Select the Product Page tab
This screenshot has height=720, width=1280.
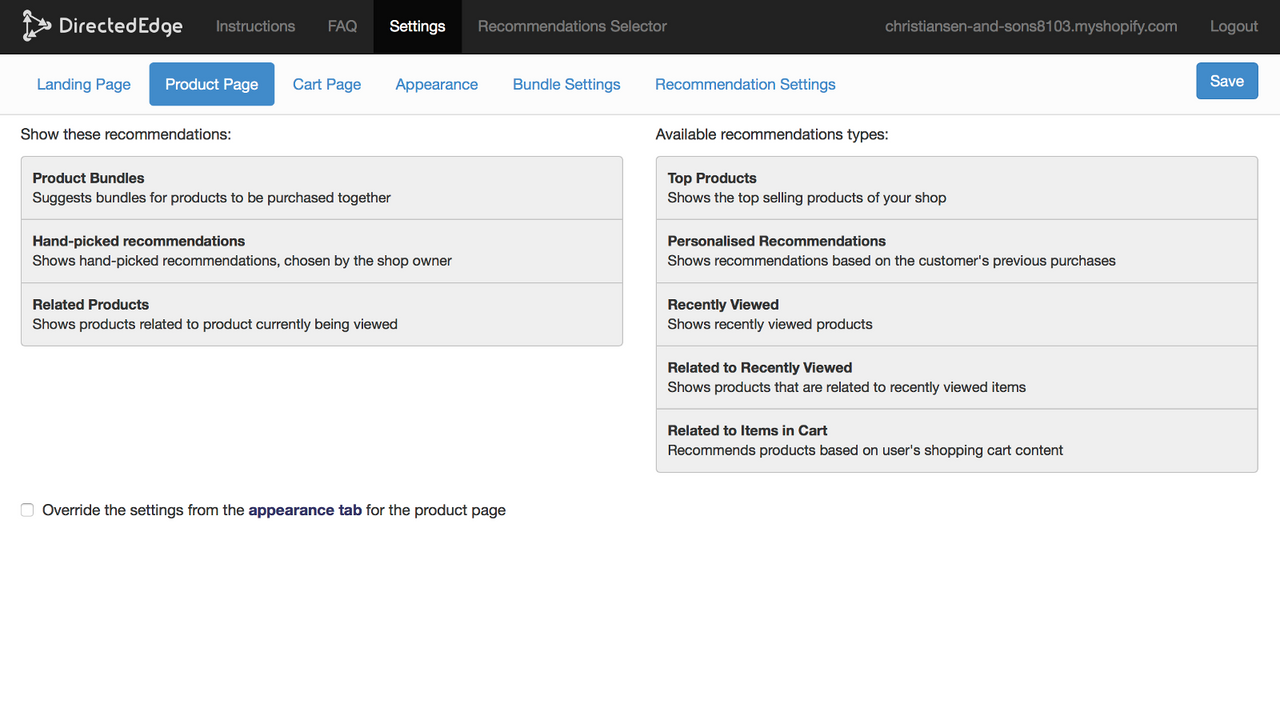pos(212,84)
